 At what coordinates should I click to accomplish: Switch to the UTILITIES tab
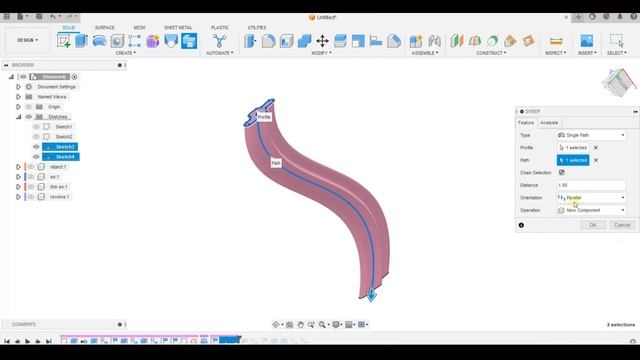coord(257,27)
